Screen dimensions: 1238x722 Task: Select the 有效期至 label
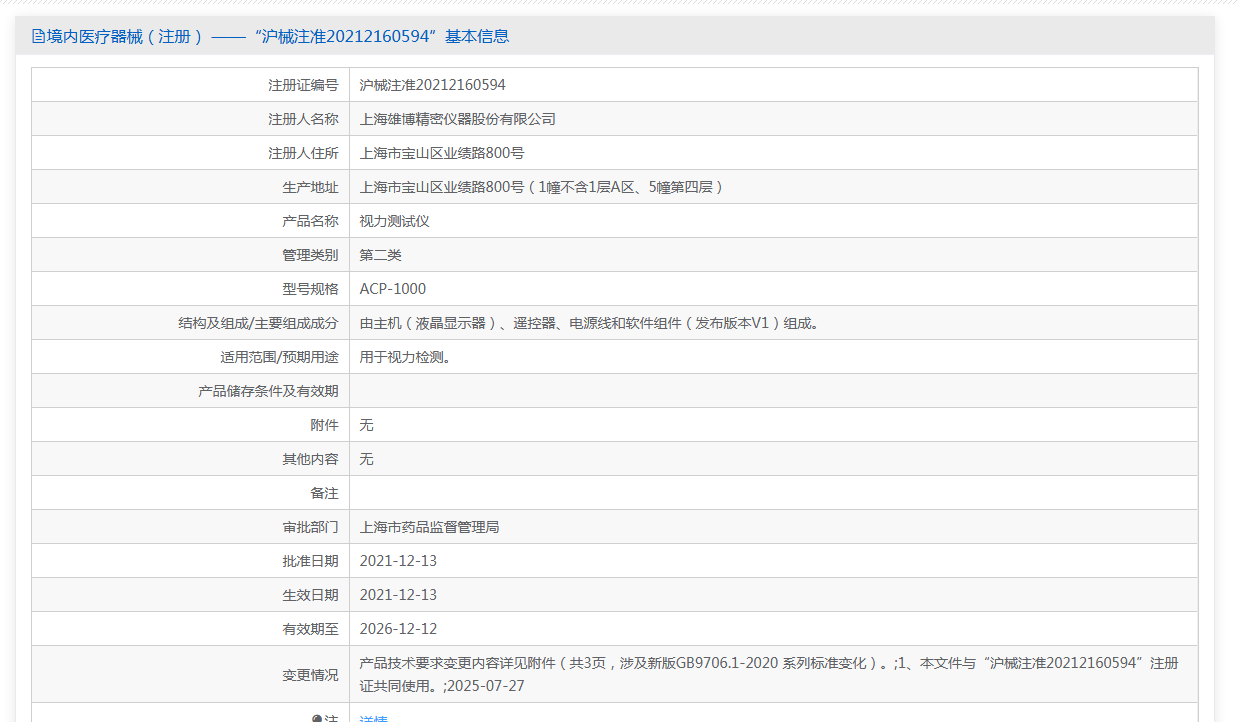pos(310,629)
